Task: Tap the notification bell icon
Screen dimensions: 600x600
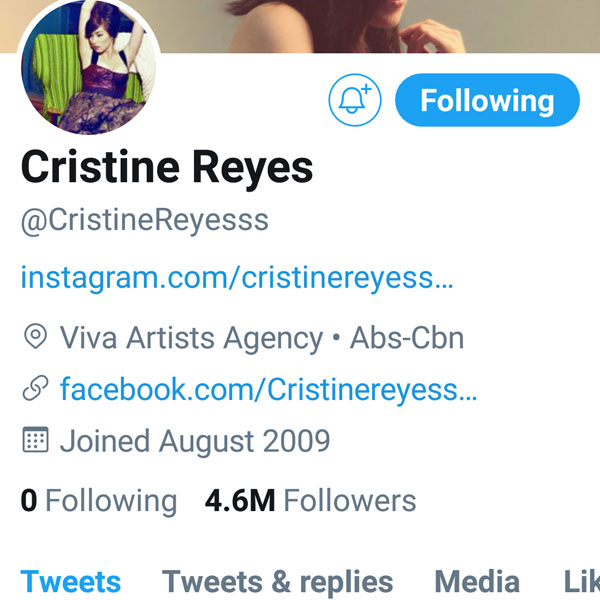Action: 355,100
